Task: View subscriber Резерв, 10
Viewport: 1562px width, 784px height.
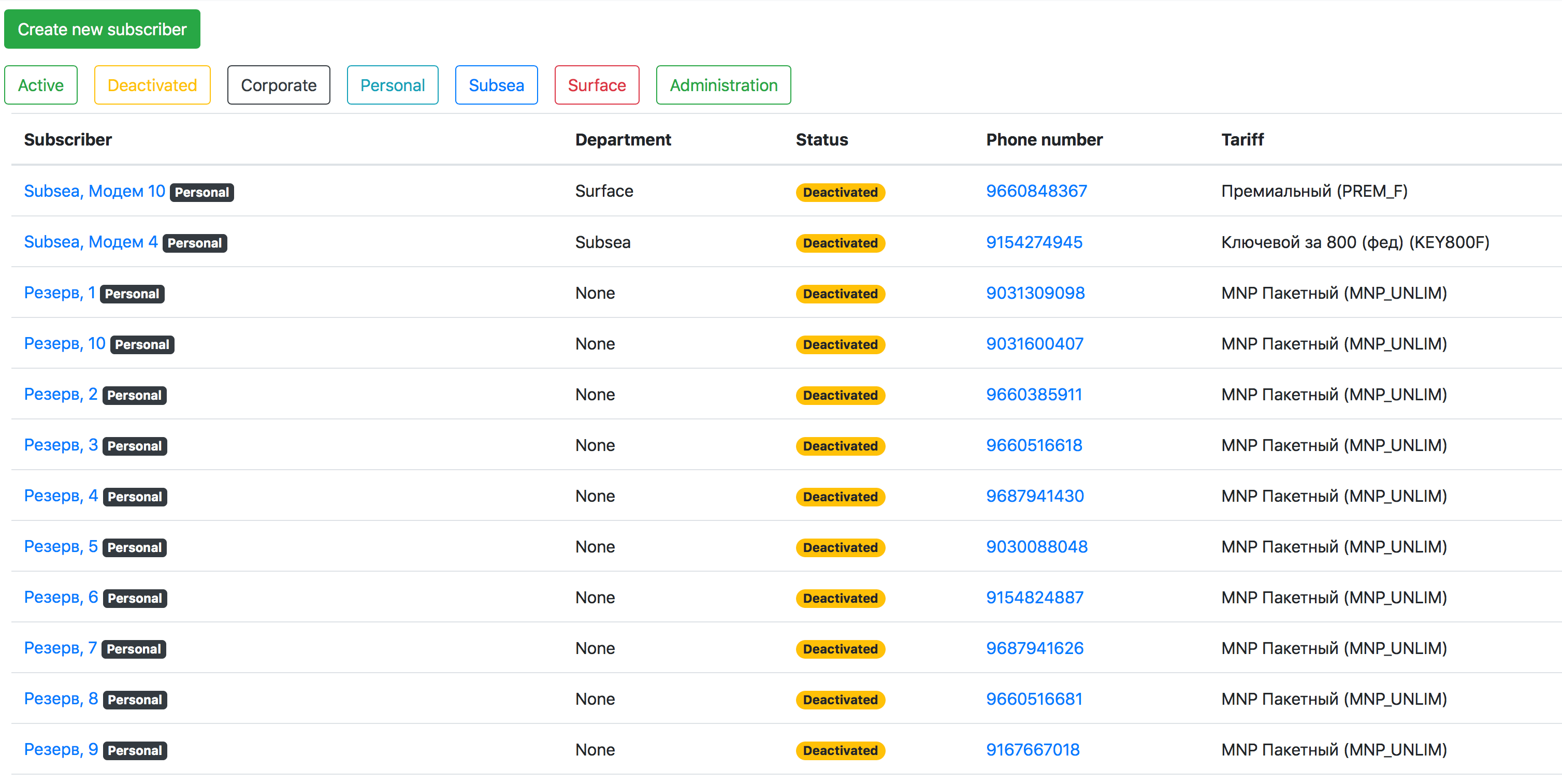Action: [65, 344]
